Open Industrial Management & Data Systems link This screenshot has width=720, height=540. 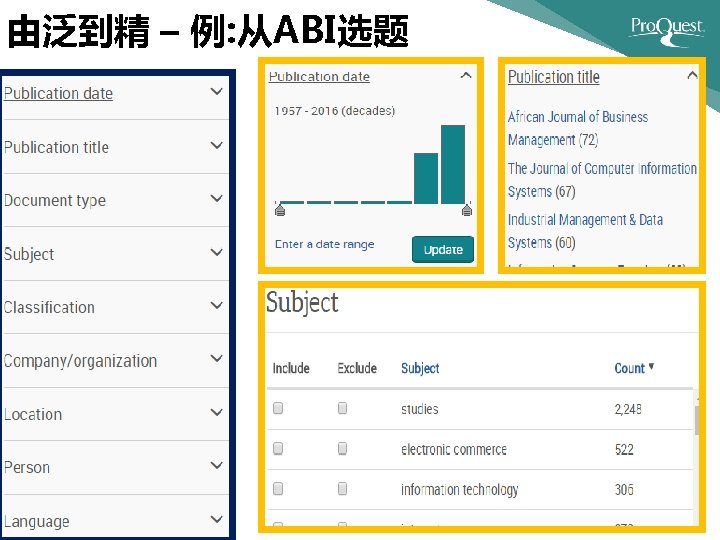click(x=585, y=231)
